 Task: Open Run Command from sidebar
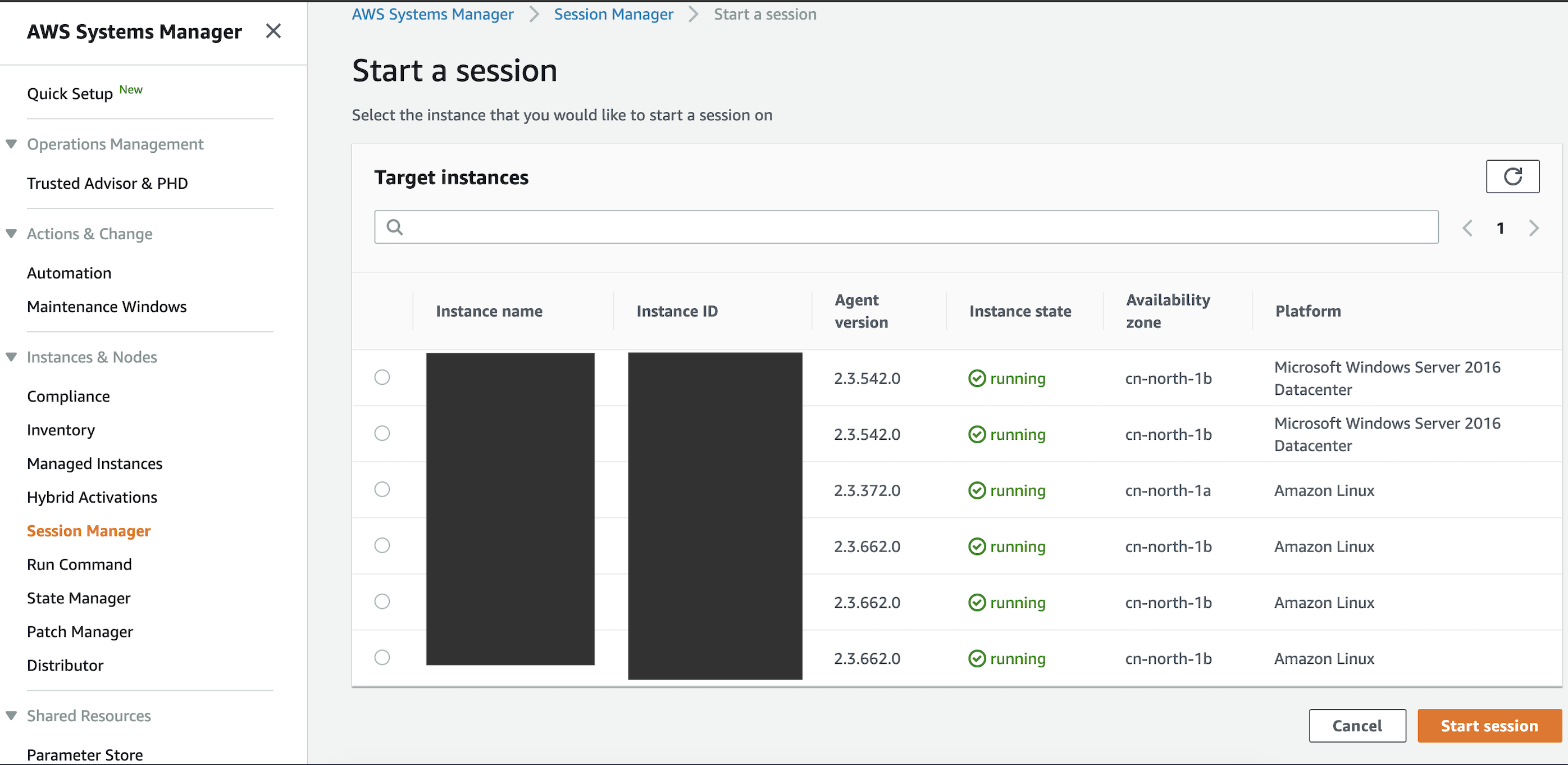[x=79, y=564]
